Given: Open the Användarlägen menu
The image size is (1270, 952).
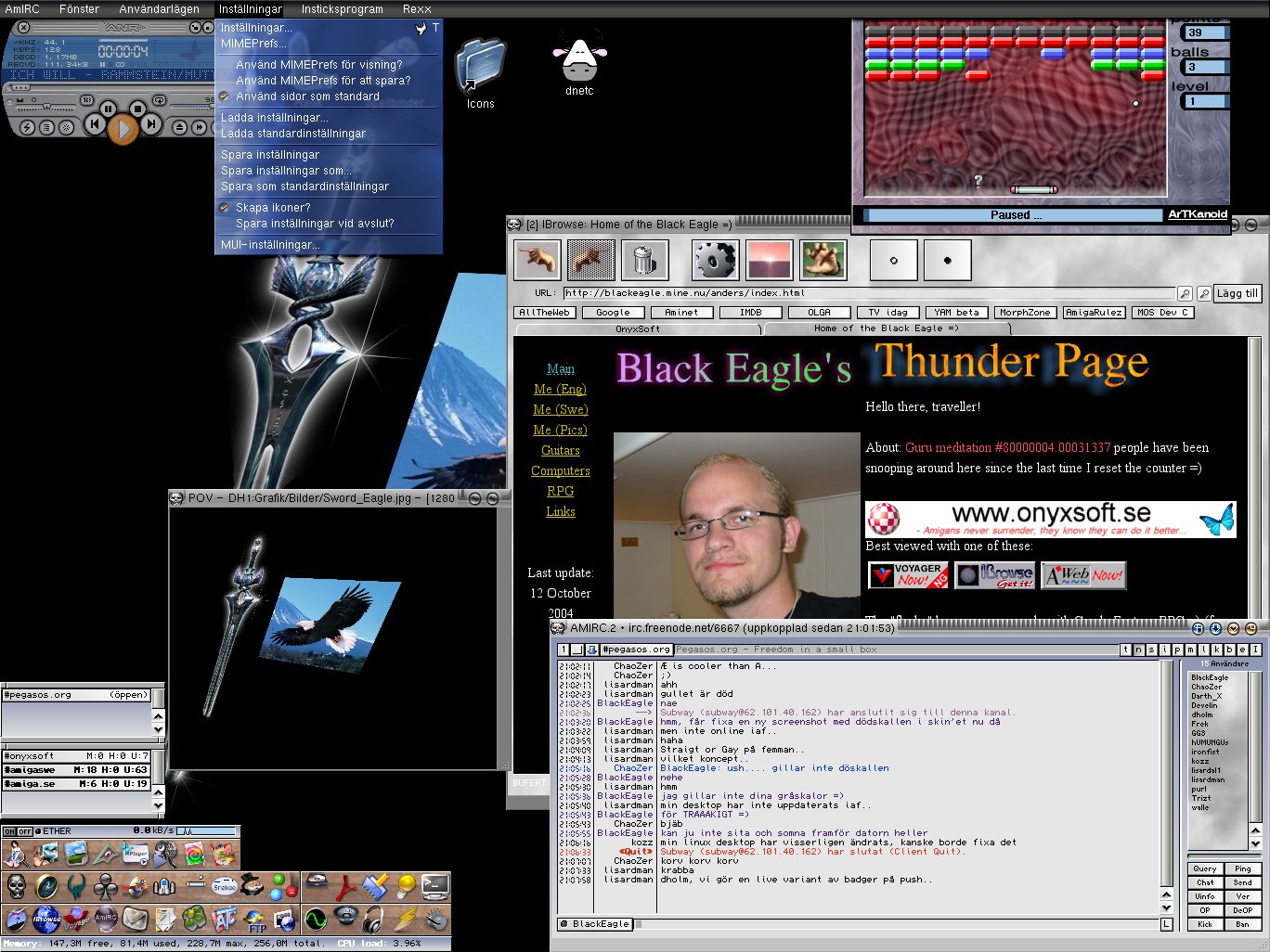Looking at the screenshot, I should 159,8.
